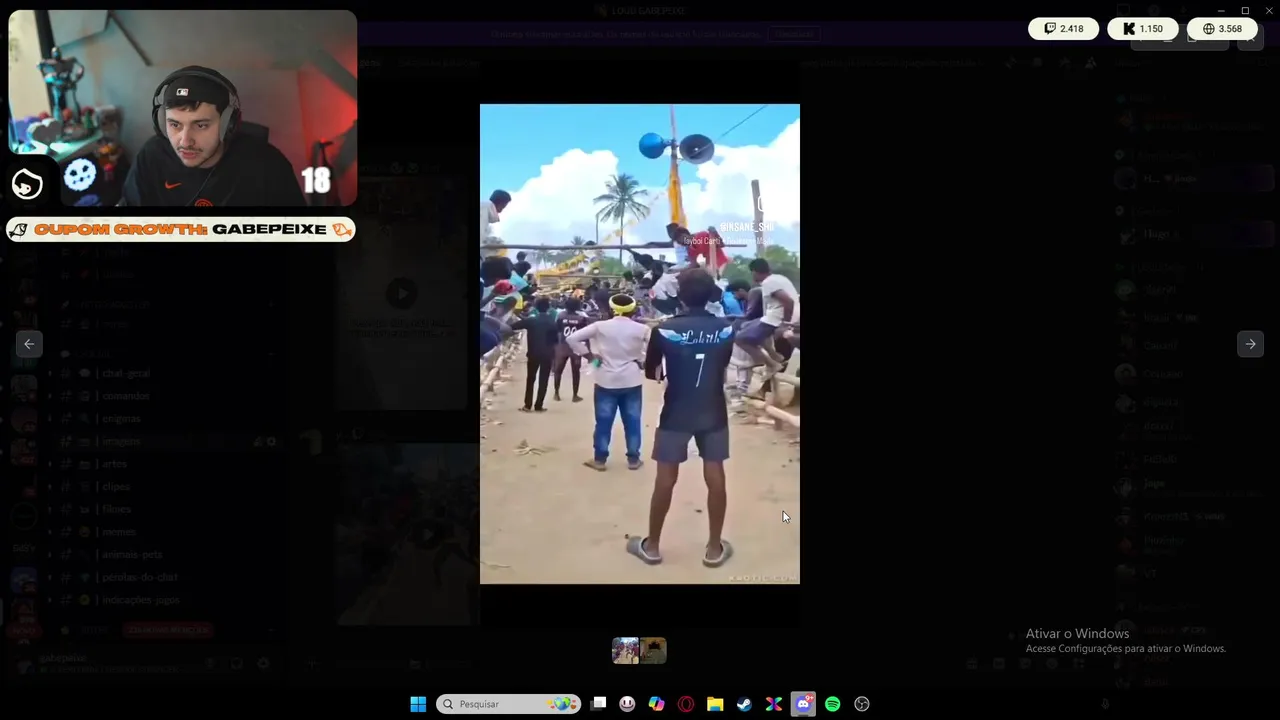The height and width of the screenshot is (720, 1280).
Task: Open File Explorer from the taskbar
Action: [715, 704]
